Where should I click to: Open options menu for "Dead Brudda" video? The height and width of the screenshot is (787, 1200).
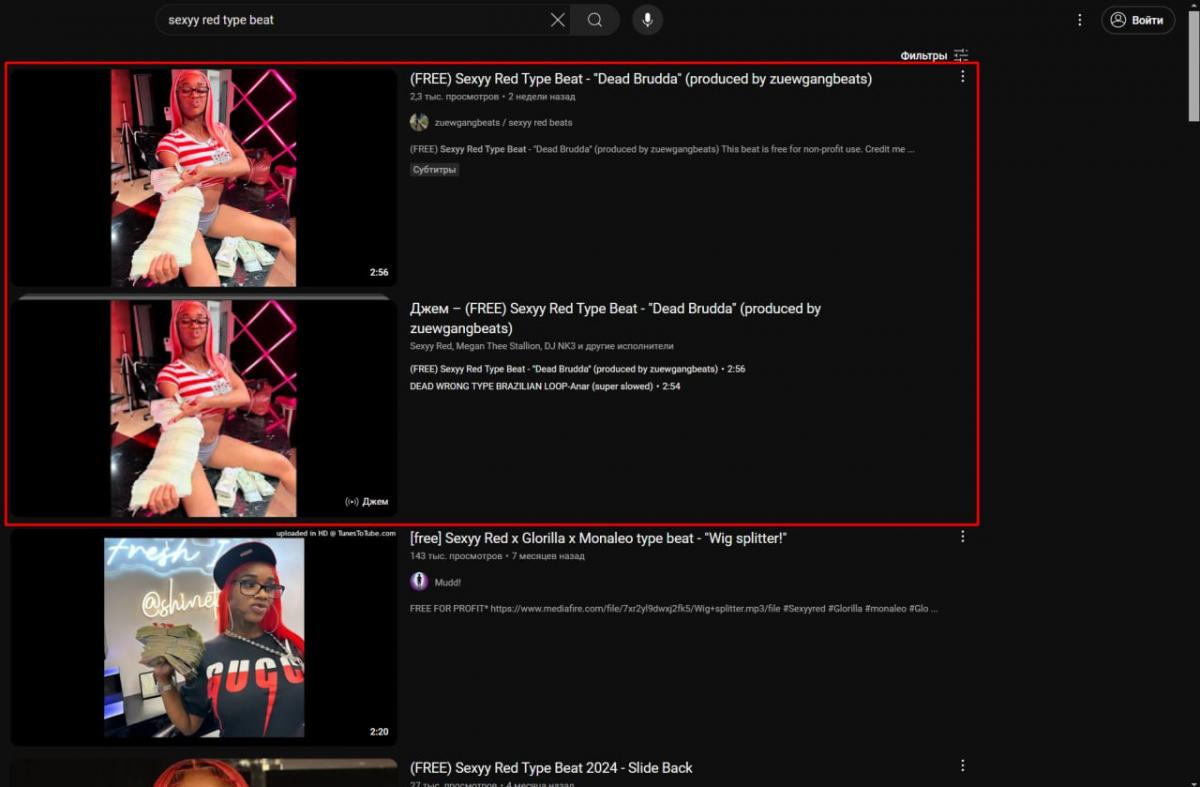(963, 77)
